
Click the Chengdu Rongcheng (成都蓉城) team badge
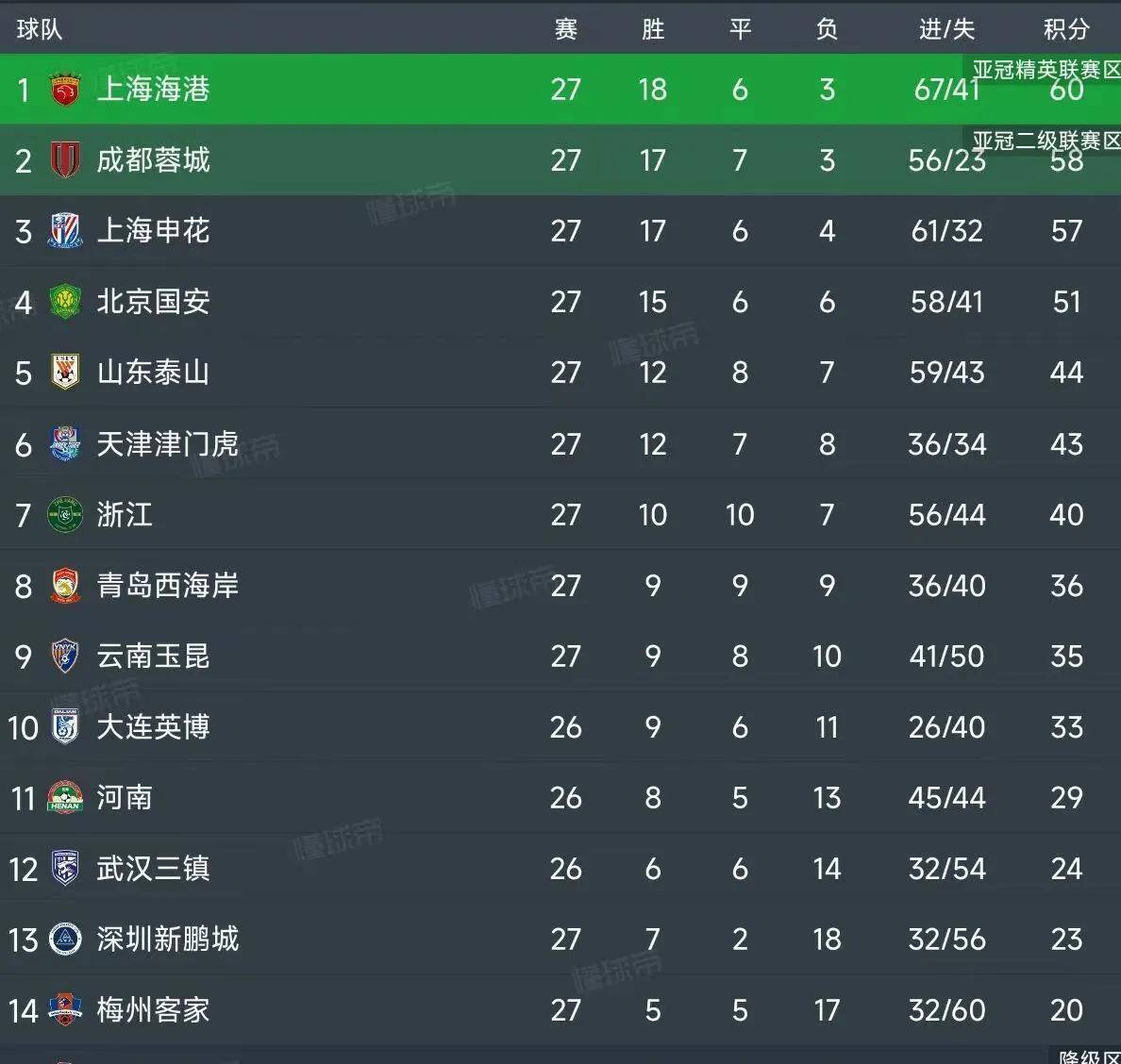(x=65, y=160)
